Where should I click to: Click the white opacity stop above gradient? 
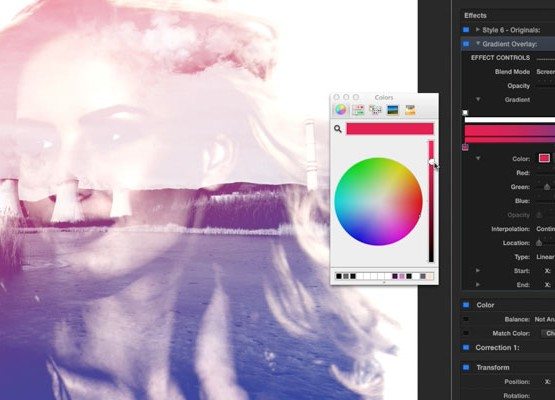[465, 113]
